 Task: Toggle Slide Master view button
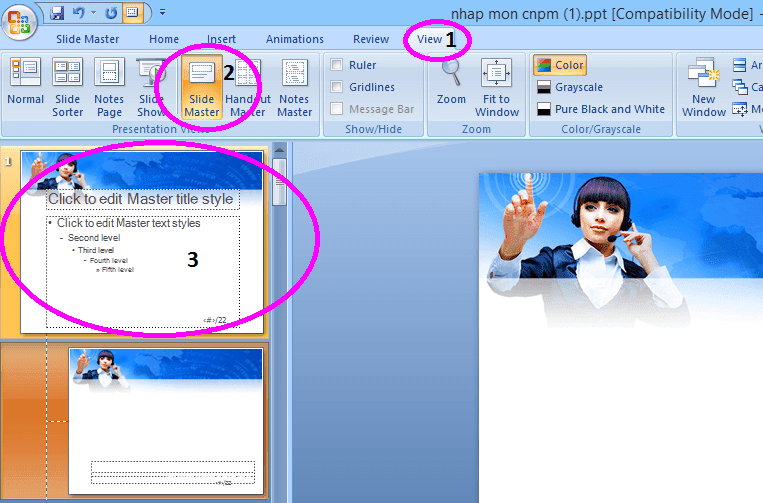point(202,88)
